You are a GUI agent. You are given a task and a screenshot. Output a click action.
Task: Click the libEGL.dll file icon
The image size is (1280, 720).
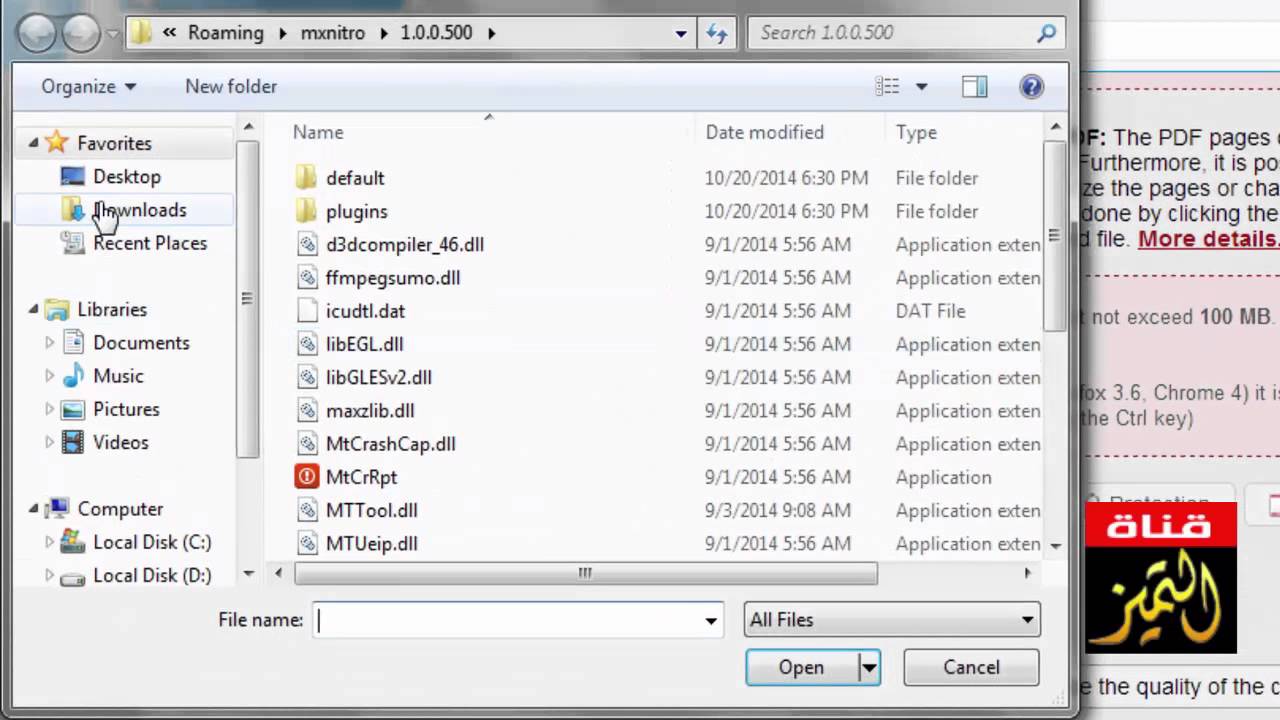[307, 344]
